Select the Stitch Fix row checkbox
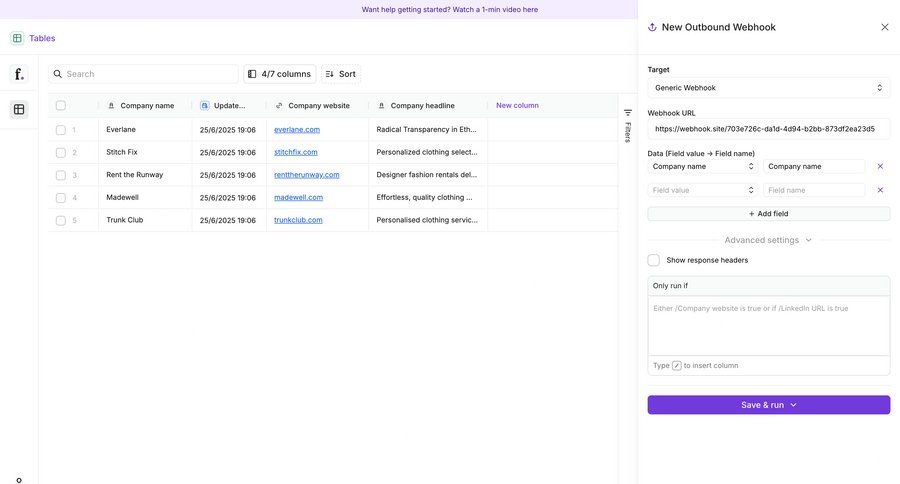This screenshot has height=484, width=900. 61,153
